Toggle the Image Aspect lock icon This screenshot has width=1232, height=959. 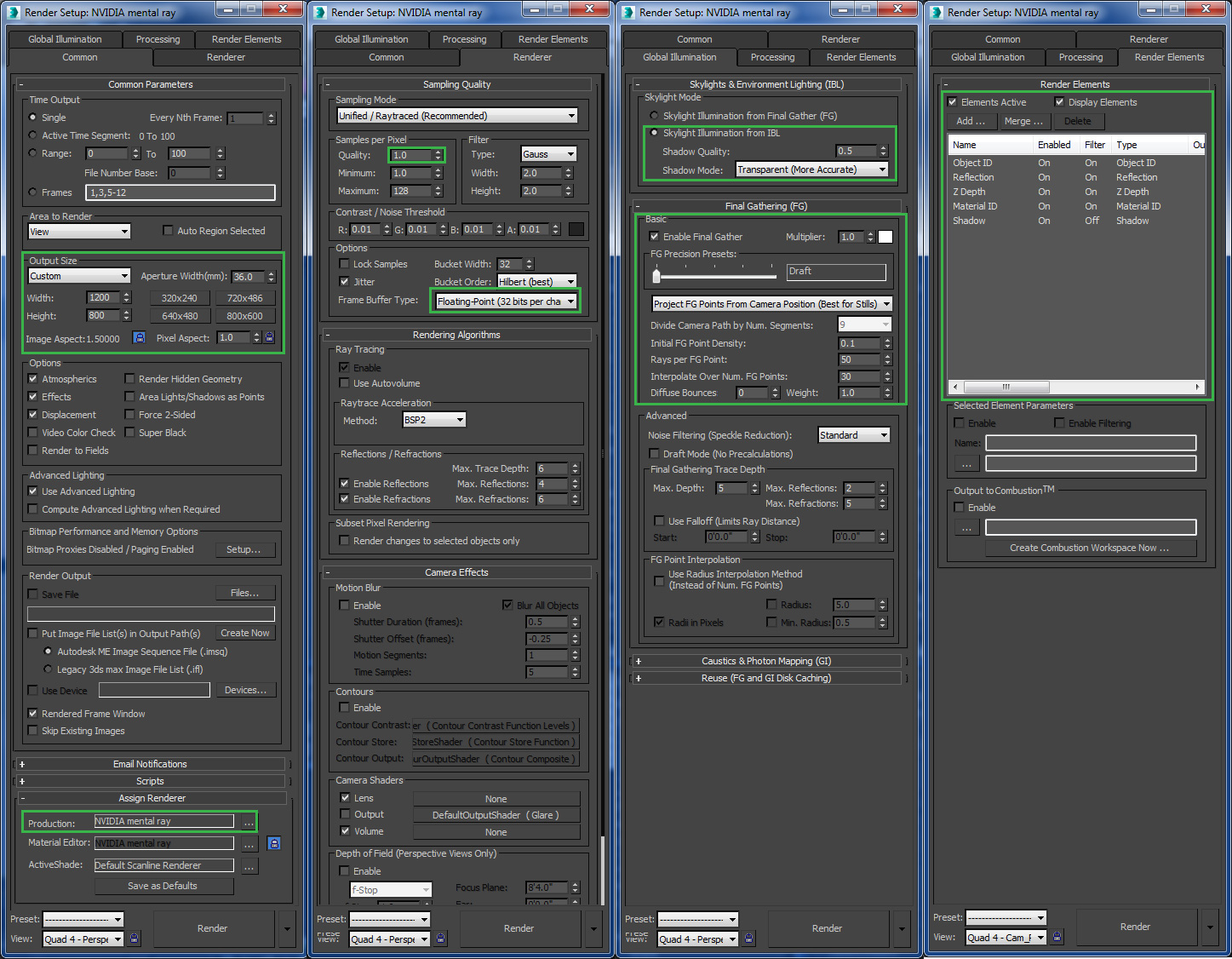139,338
